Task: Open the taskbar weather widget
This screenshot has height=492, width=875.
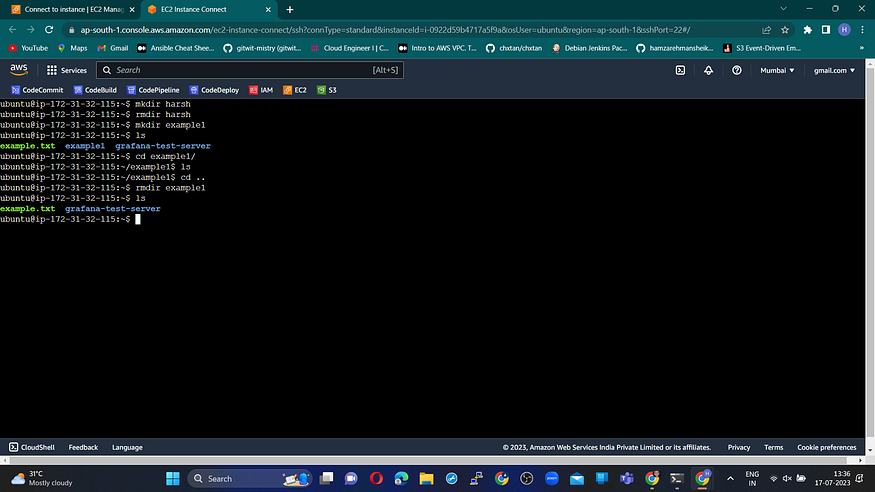Action: click(42, 478)
